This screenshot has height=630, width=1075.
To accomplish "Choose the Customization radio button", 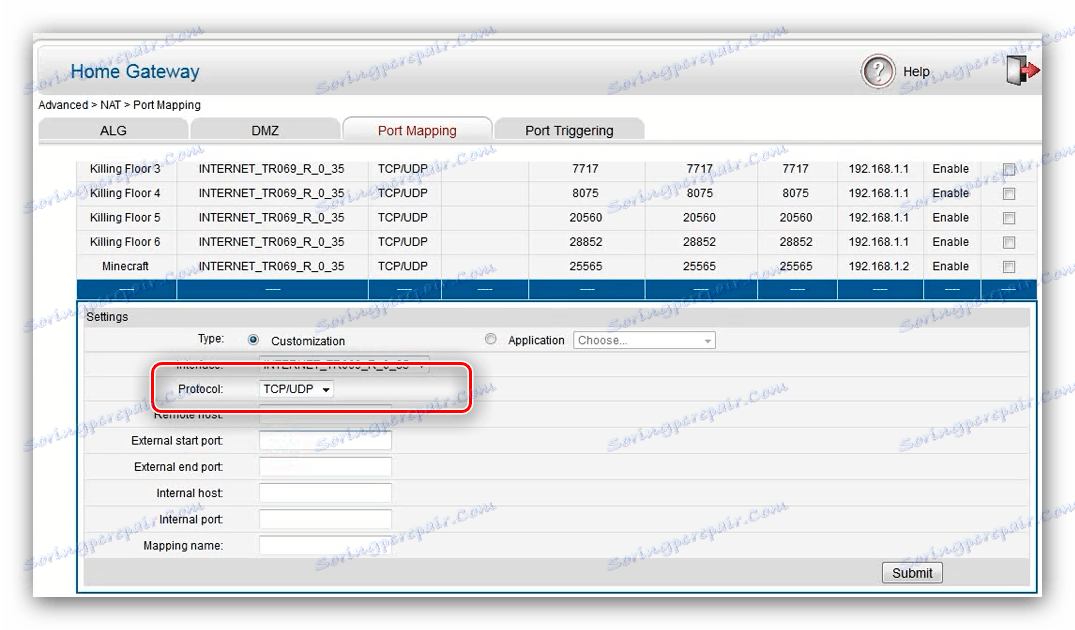I will click(254, 340).
